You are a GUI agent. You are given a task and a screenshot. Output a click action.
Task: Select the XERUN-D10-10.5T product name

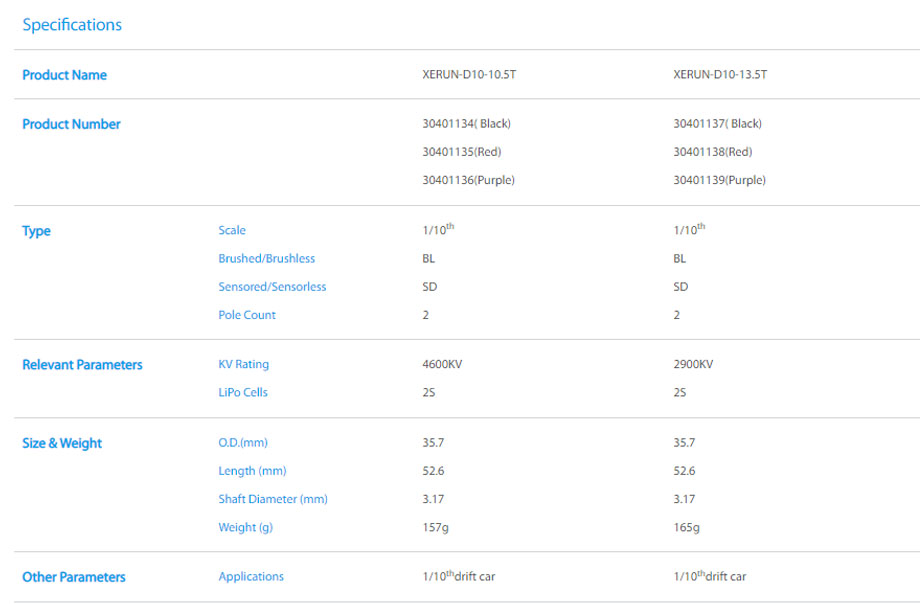tap(470, 75)
